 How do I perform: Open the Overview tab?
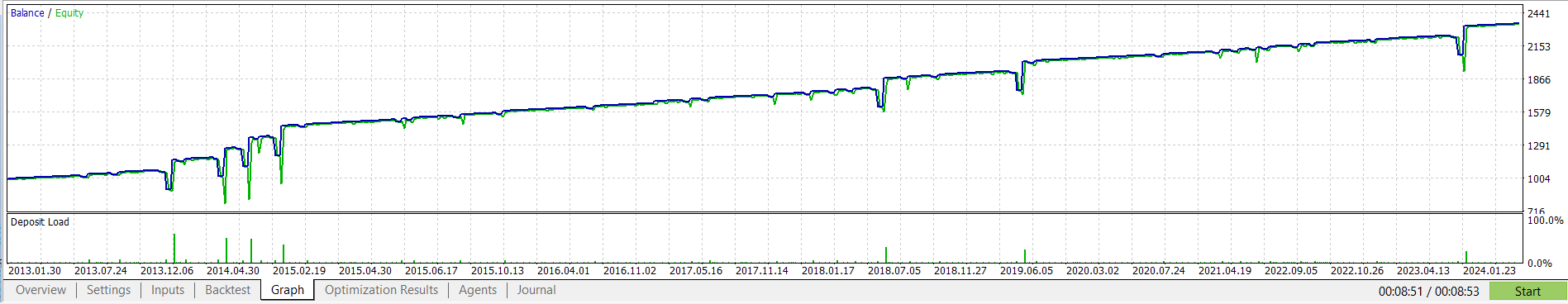coord(41,290)
